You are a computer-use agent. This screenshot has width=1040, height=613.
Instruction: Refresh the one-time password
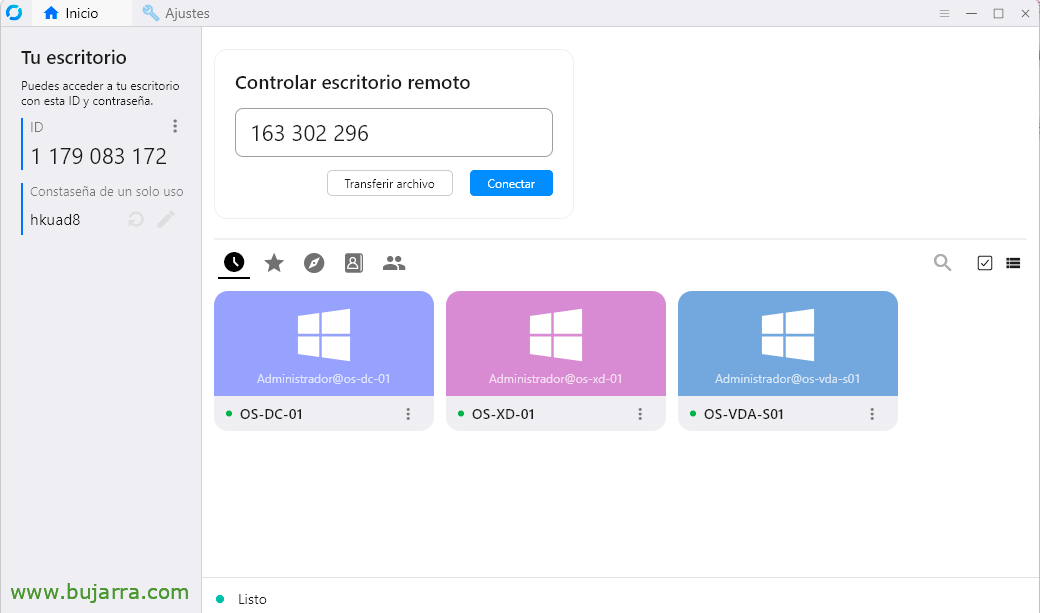[135, 219]
